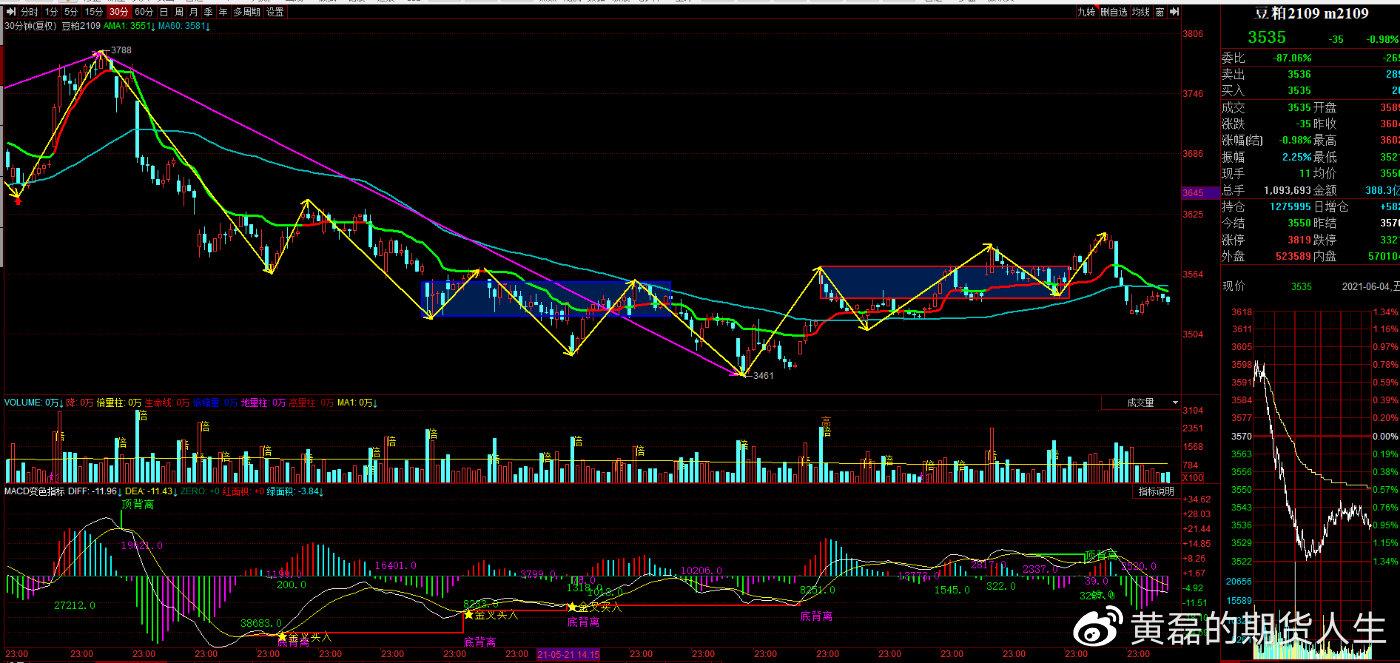Switch to the 1分 timeframe
1400x663 pixels.
pyautogui.click(x=52, y=12)
